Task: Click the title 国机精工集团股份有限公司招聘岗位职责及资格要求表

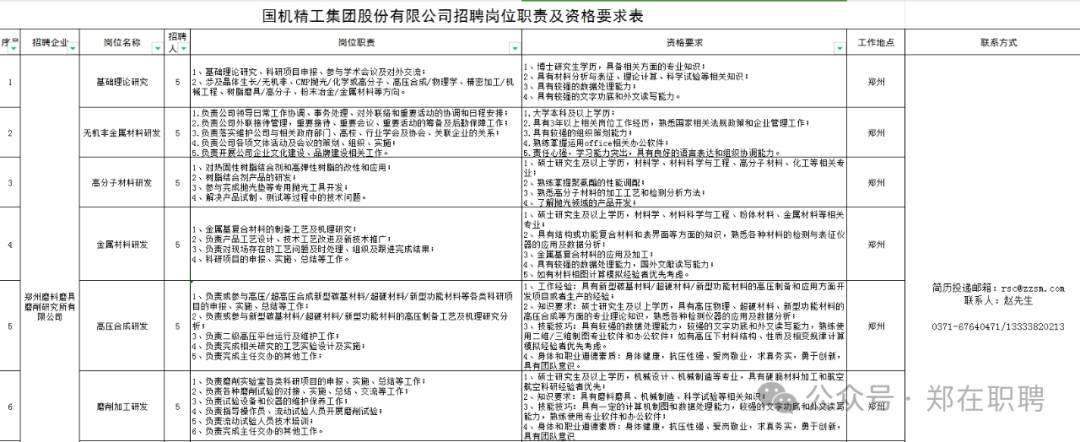Action: point(453,17)
